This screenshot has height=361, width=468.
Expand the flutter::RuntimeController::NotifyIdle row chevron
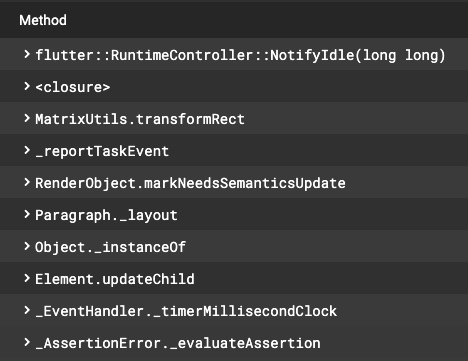(27, 54)
